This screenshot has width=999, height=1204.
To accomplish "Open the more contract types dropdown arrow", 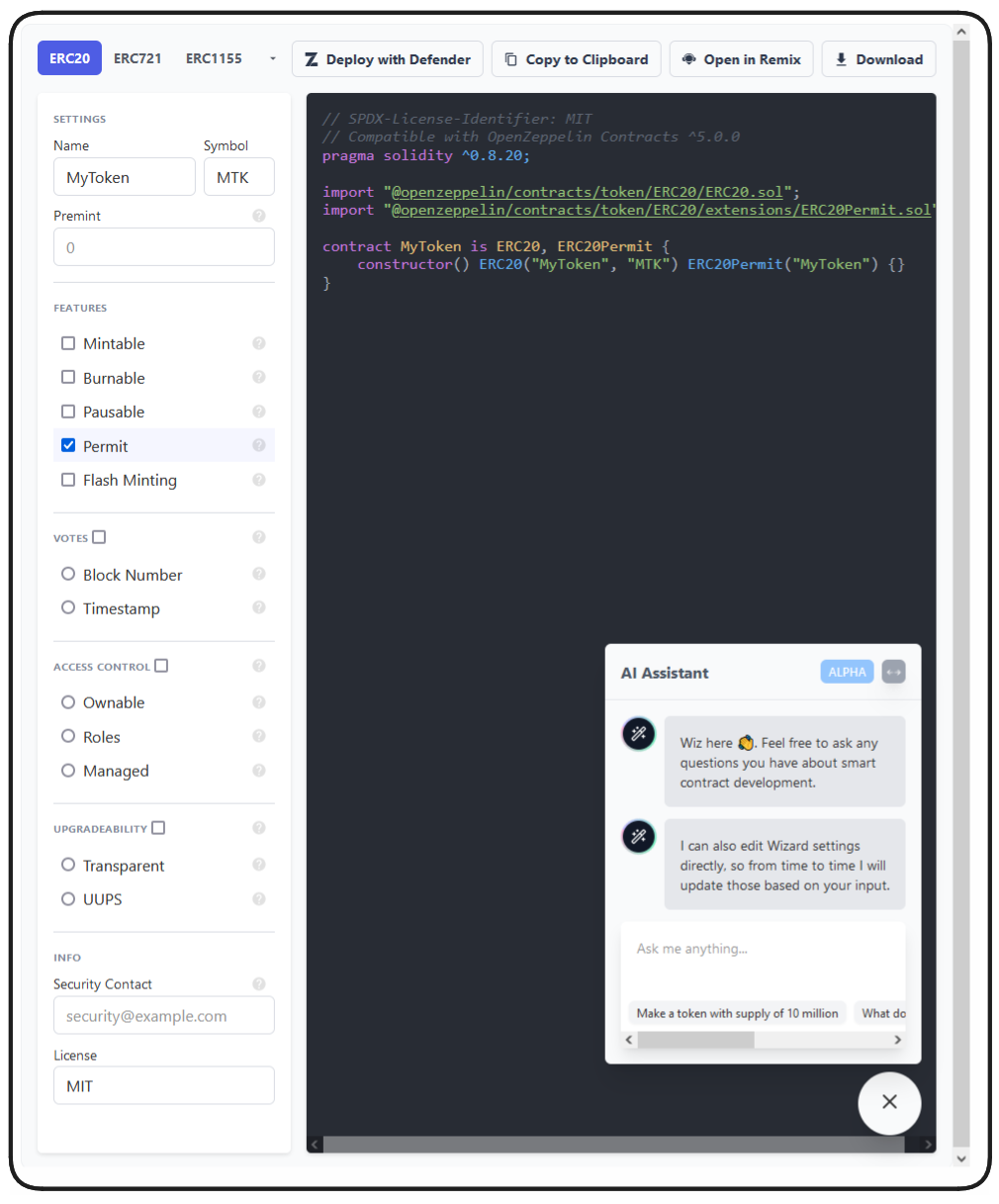I will tap(273, 59).
